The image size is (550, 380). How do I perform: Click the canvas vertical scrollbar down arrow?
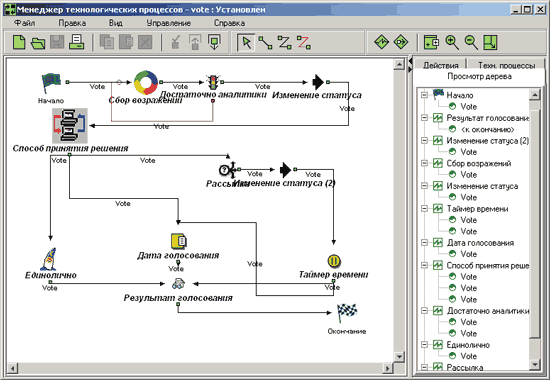[x=399, y=357]
